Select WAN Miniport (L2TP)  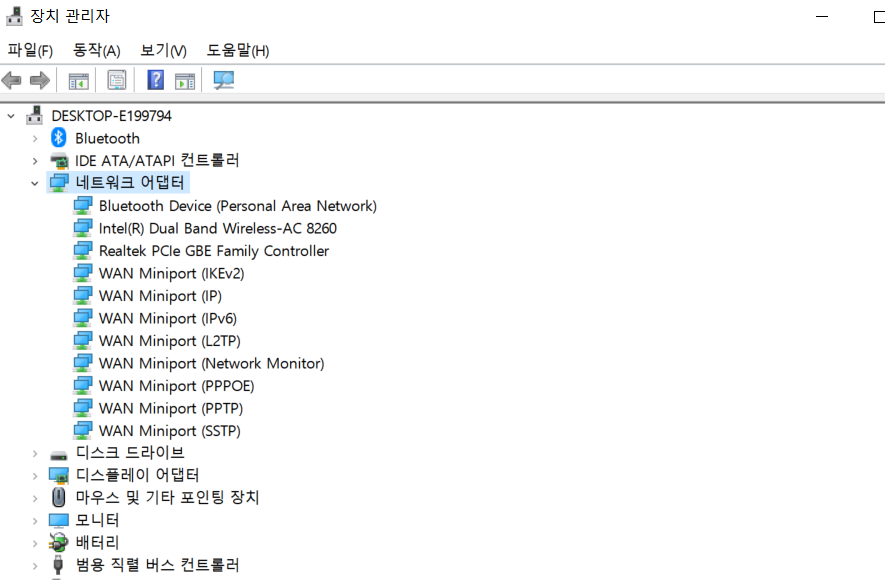tap(170, 341)
